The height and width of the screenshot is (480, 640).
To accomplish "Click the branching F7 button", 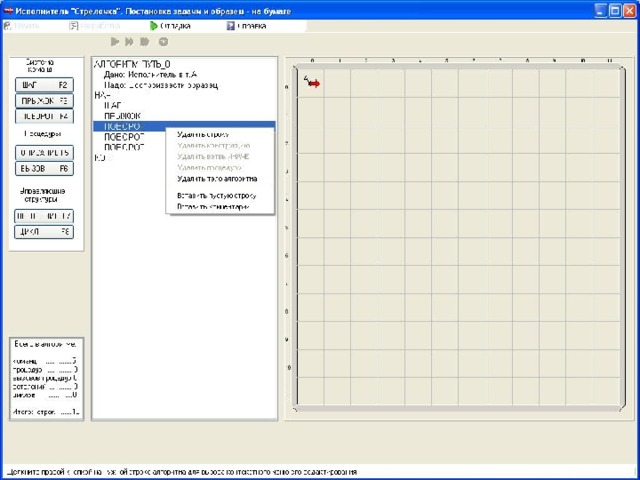I will tap(44, 216).
